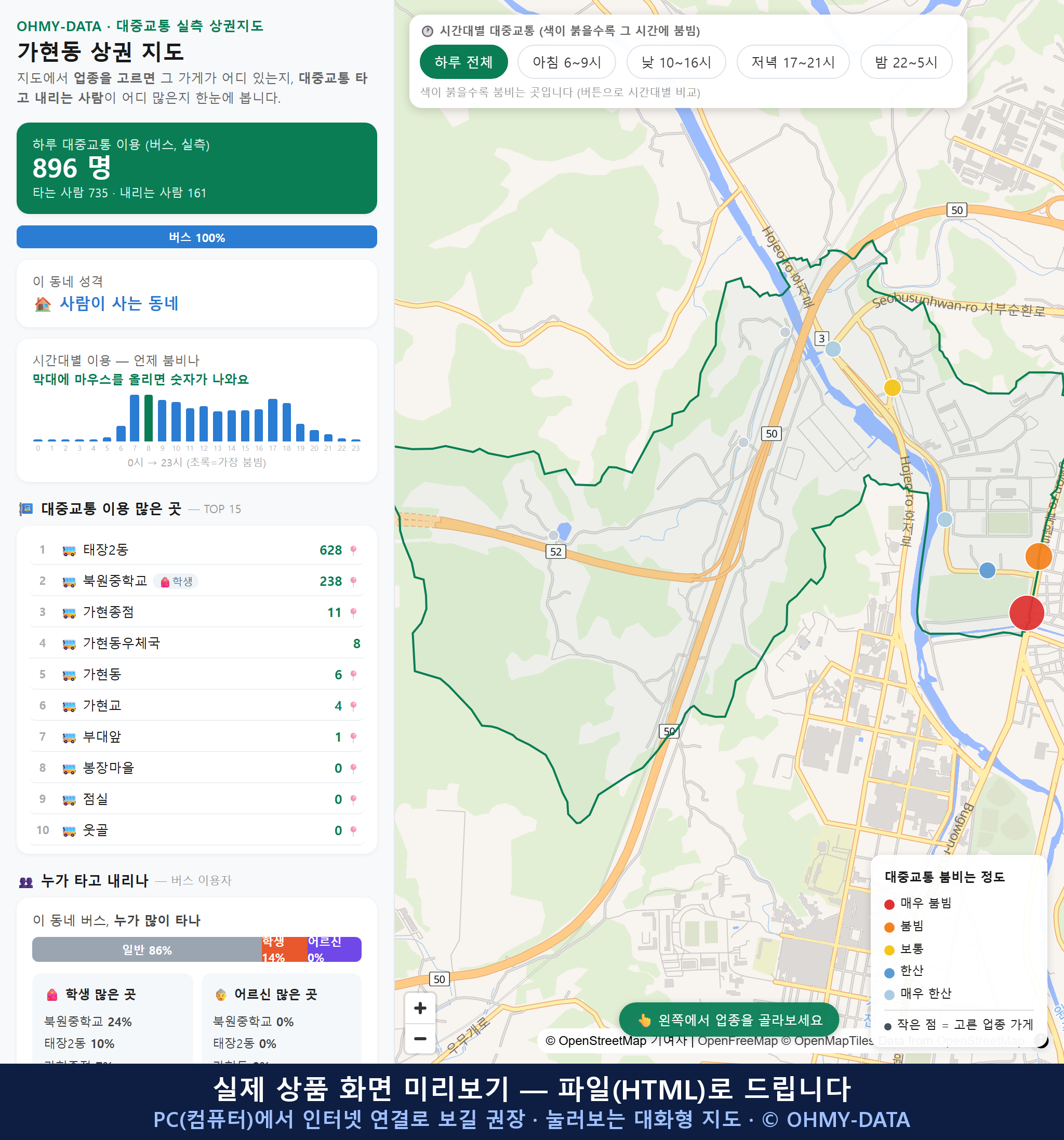1064x1140 pixels.
Task: Open the OpenStreetMap attribution link
Action: point(616,1040)
